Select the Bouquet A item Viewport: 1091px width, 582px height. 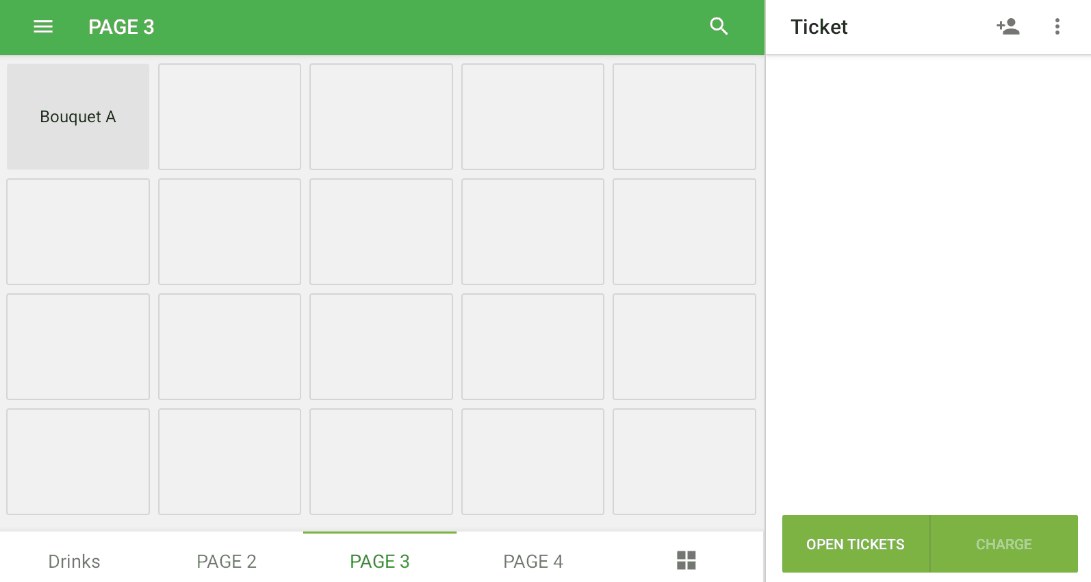77,116
